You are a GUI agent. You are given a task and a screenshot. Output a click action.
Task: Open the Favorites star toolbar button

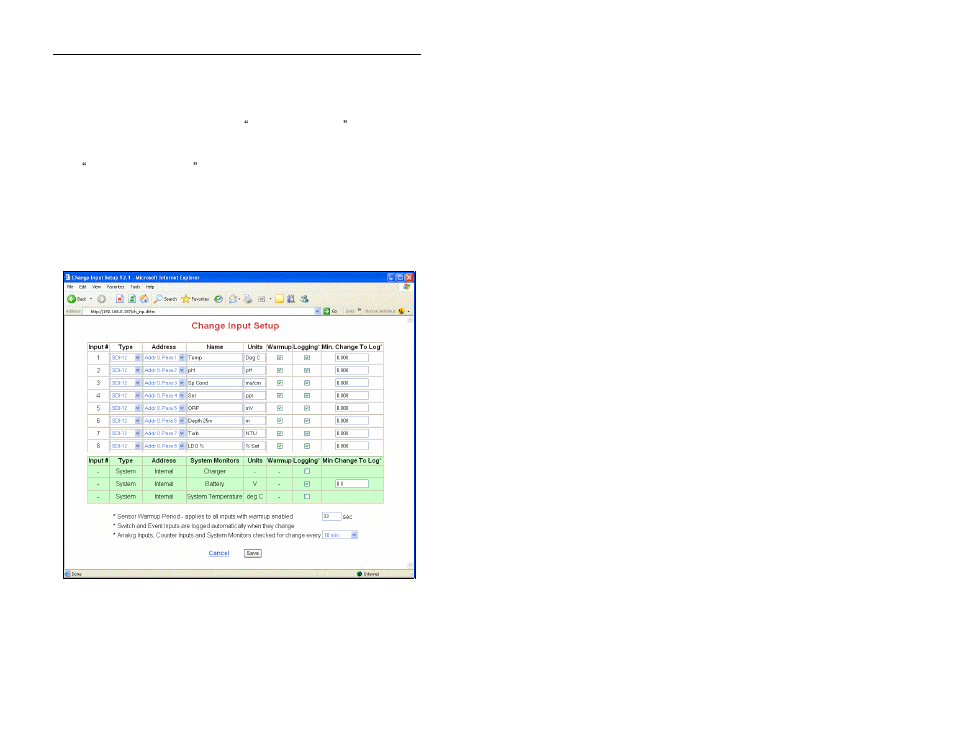point(195,299)
